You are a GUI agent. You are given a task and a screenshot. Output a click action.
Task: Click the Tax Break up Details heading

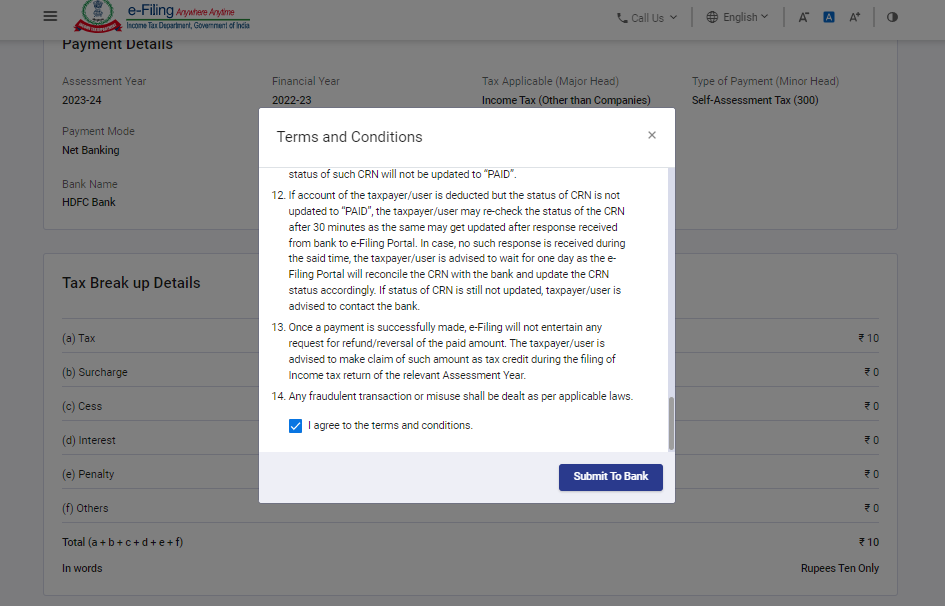[x=131, y=283]
